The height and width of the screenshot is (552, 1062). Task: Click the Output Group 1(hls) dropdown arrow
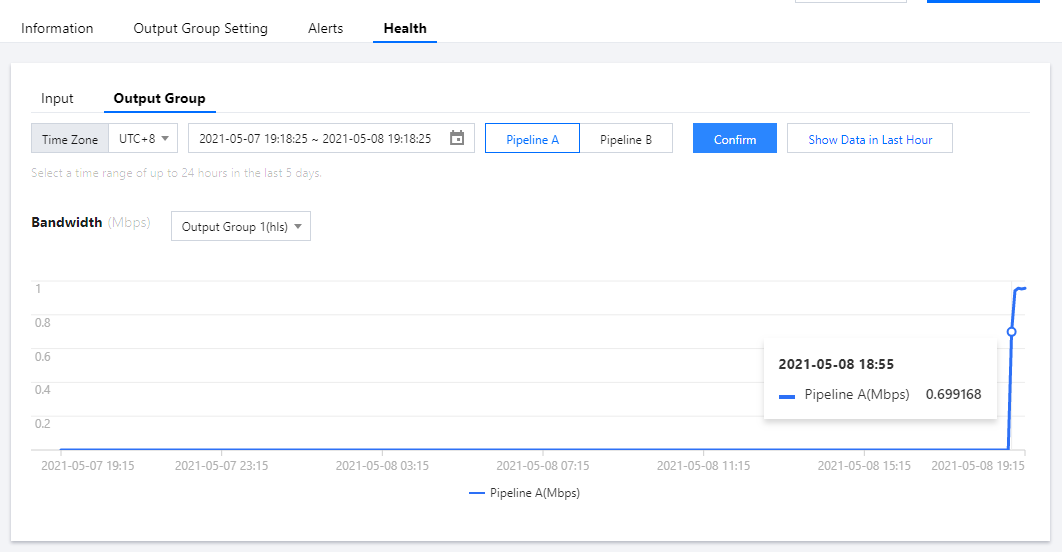(x=298, y=227)
